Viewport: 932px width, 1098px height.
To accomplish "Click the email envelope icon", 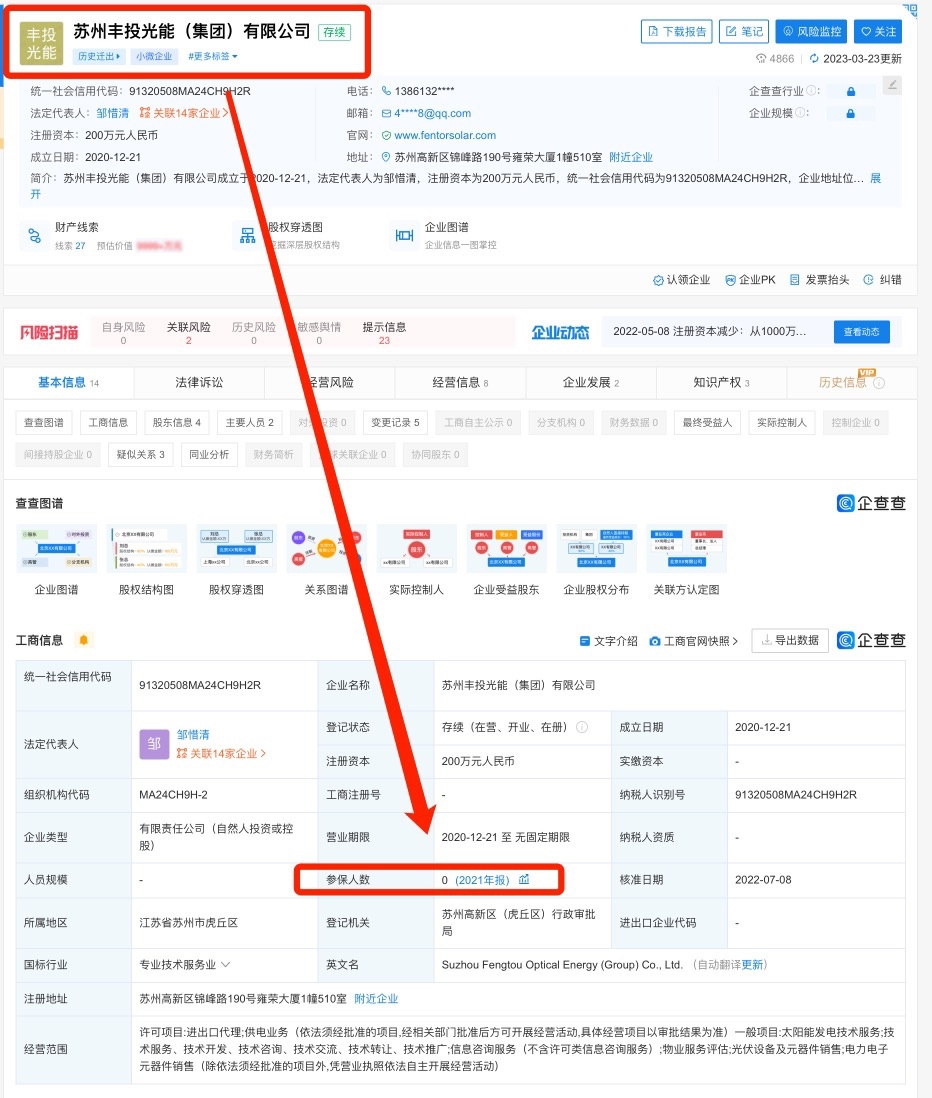I will pos(386,113).
